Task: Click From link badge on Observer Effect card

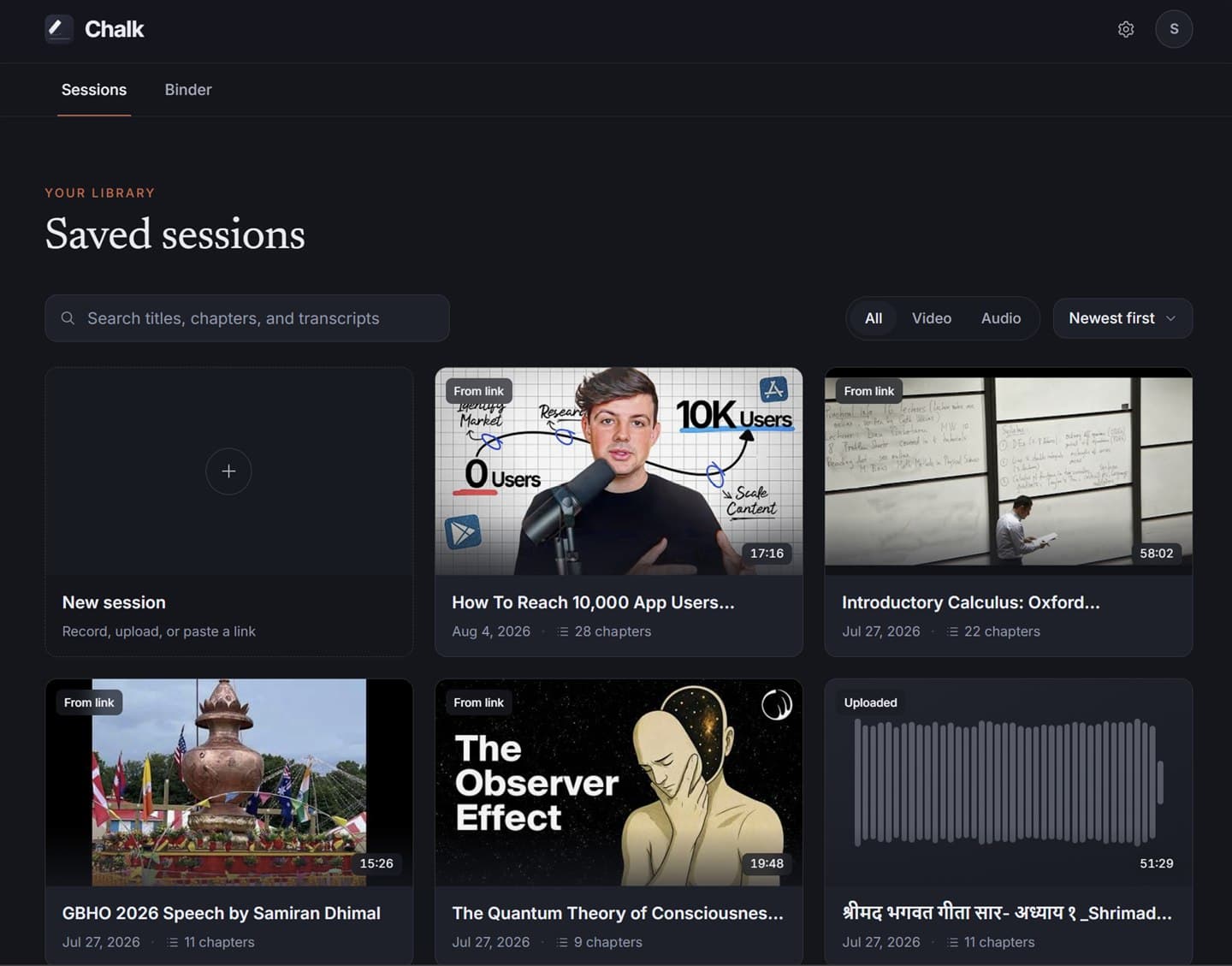Action: point(479,702)
